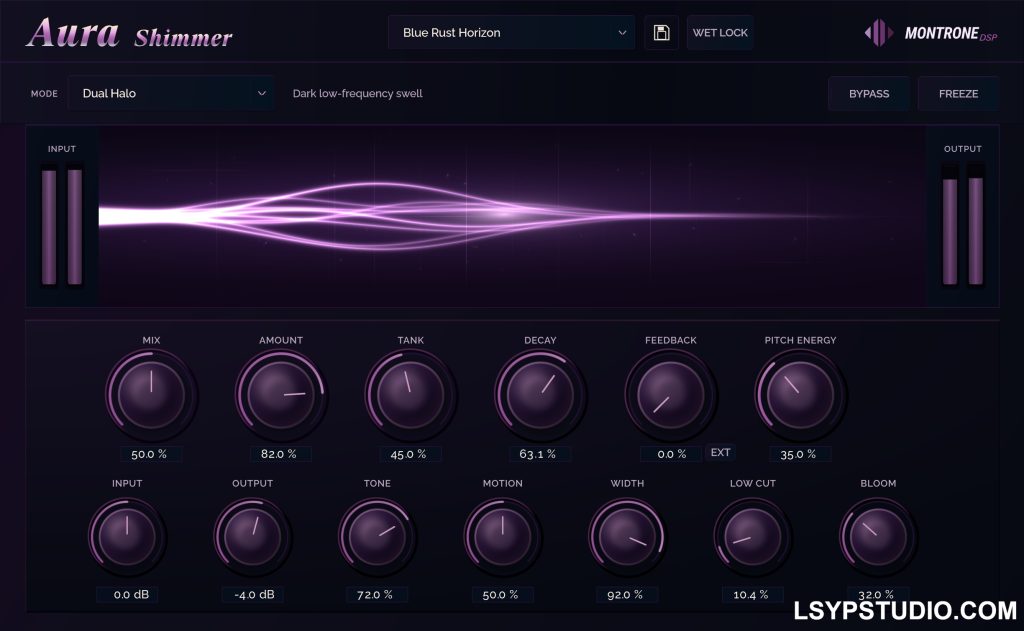Screen dimensions: 1024x631
Task: Expand the preset list chevron arrow
Action: (x=622, y=33)
